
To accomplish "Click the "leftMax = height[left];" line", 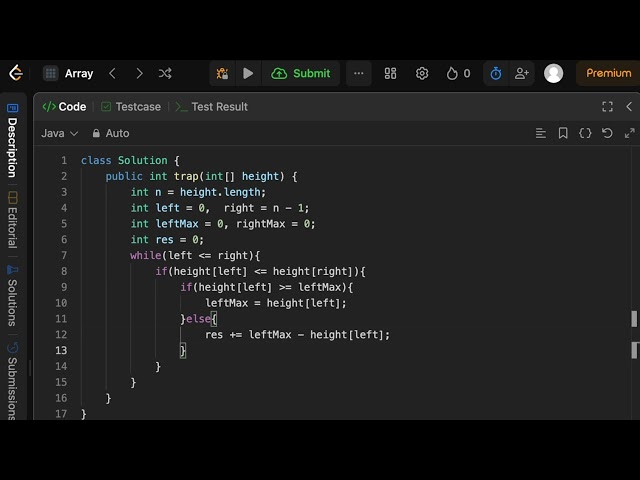I will coord(276,303).
